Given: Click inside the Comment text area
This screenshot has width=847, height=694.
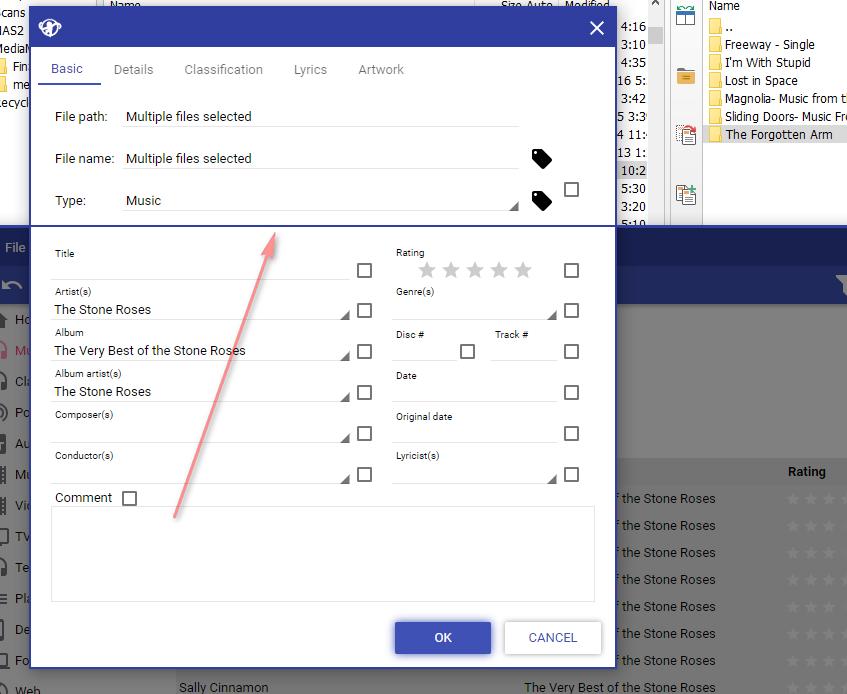Looking at the screenshot, I should (322, 553).
